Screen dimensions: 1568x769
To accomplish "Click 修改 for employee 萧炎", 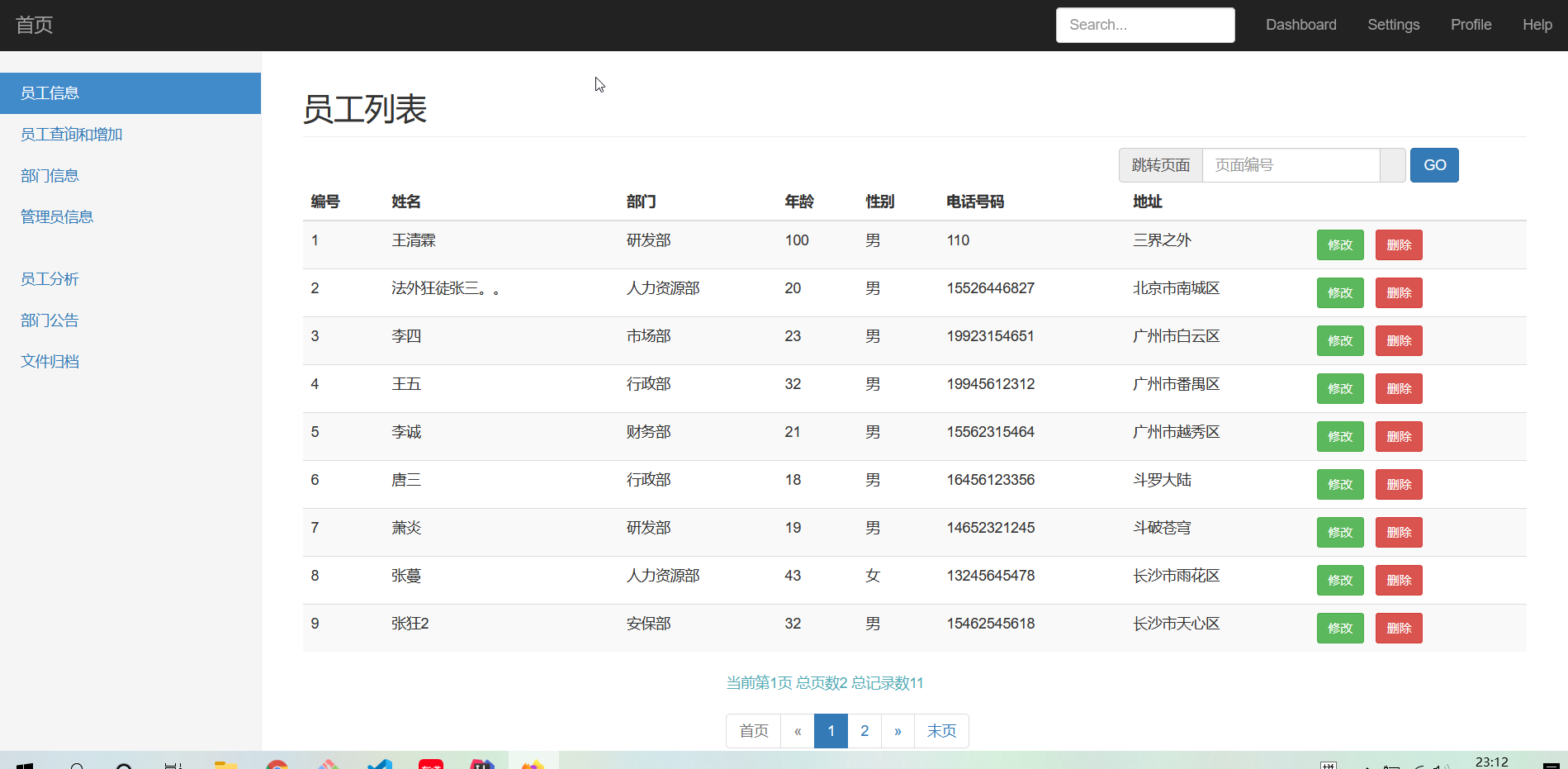I will (x=1340, y=533).
